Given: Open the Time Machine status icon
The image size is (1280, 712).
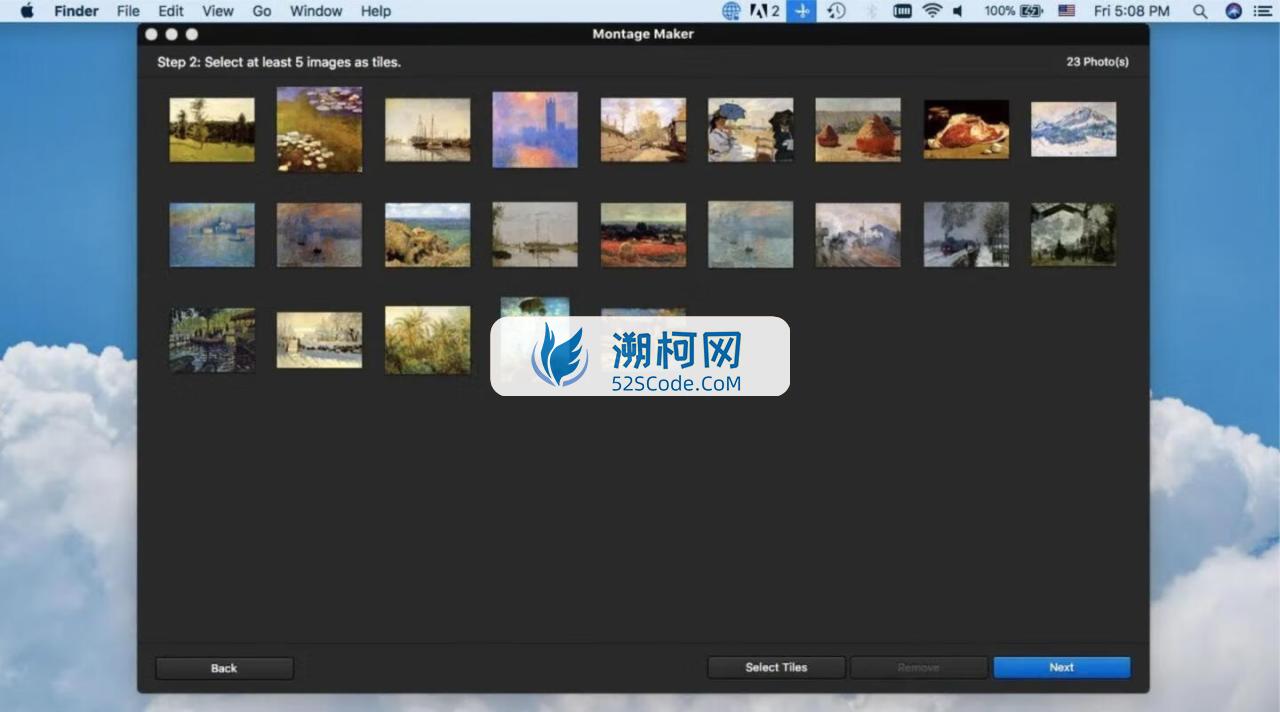Looking at the screenshot, I should 836,11.
